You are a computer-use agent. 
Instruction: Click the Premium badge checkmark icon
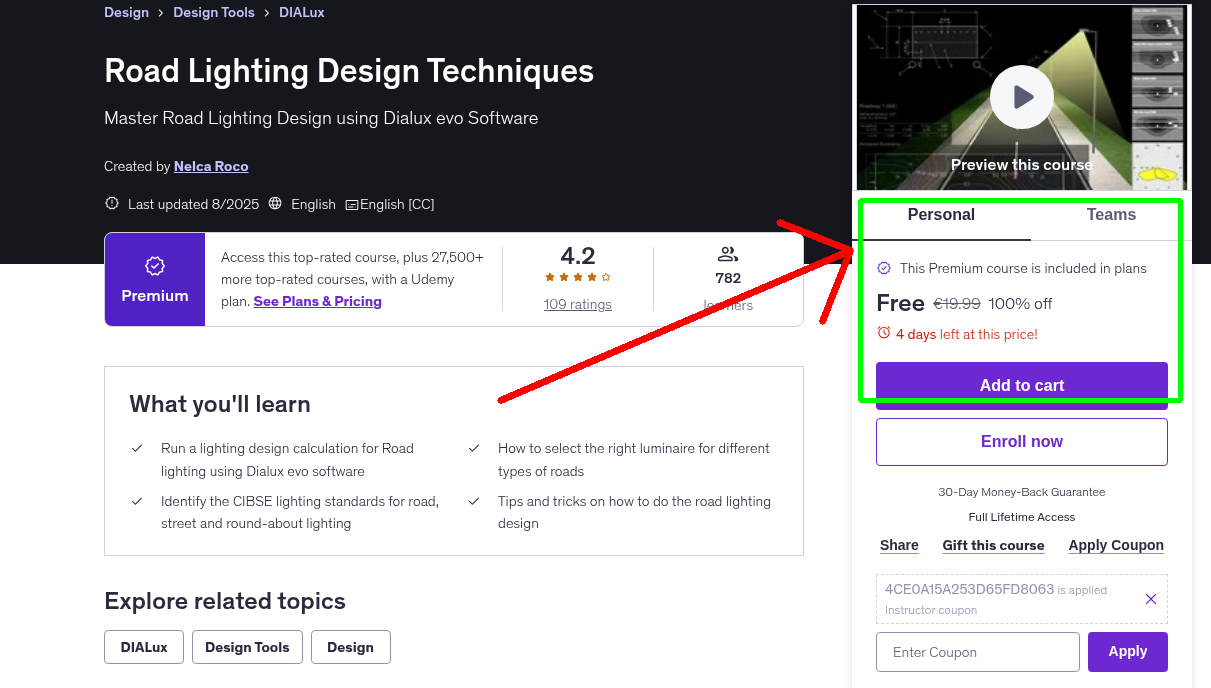coord(155,266)
